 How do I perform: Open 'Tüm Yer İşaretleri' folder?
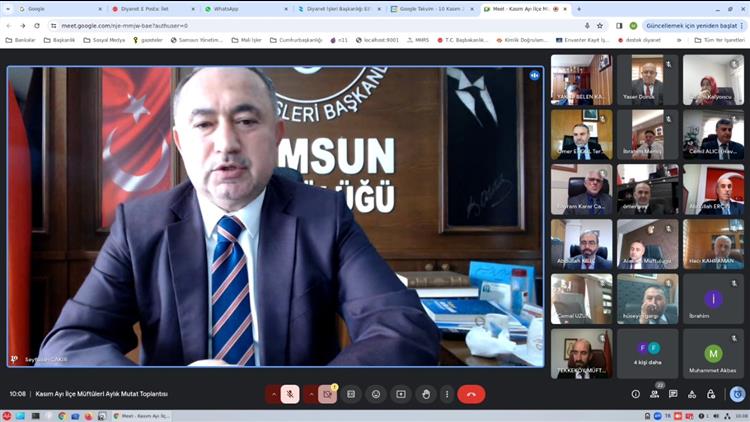719,40
